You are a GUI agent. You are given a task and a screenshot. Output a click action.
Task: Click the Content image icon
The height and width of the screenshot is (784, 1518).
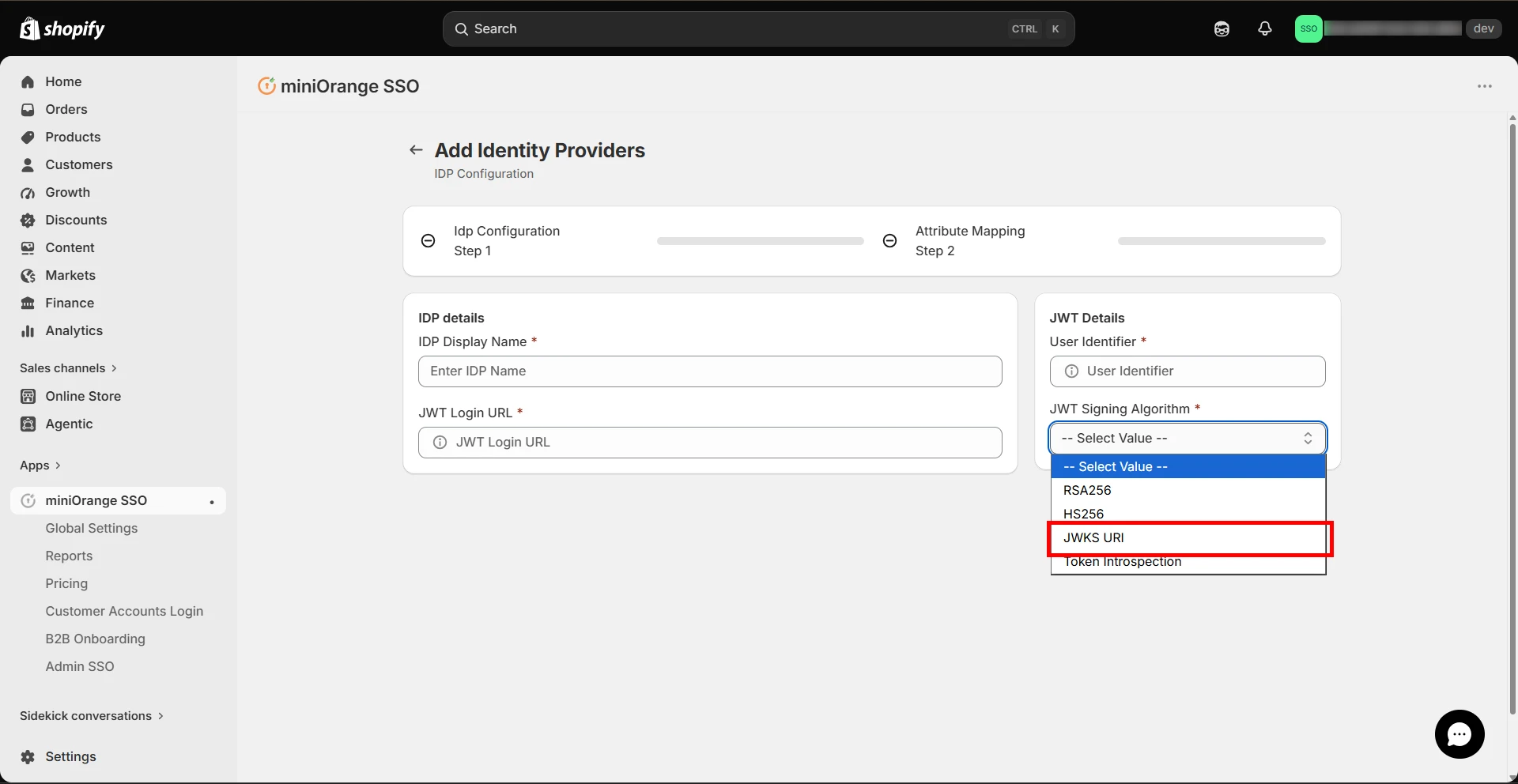(x=28, y=247)
